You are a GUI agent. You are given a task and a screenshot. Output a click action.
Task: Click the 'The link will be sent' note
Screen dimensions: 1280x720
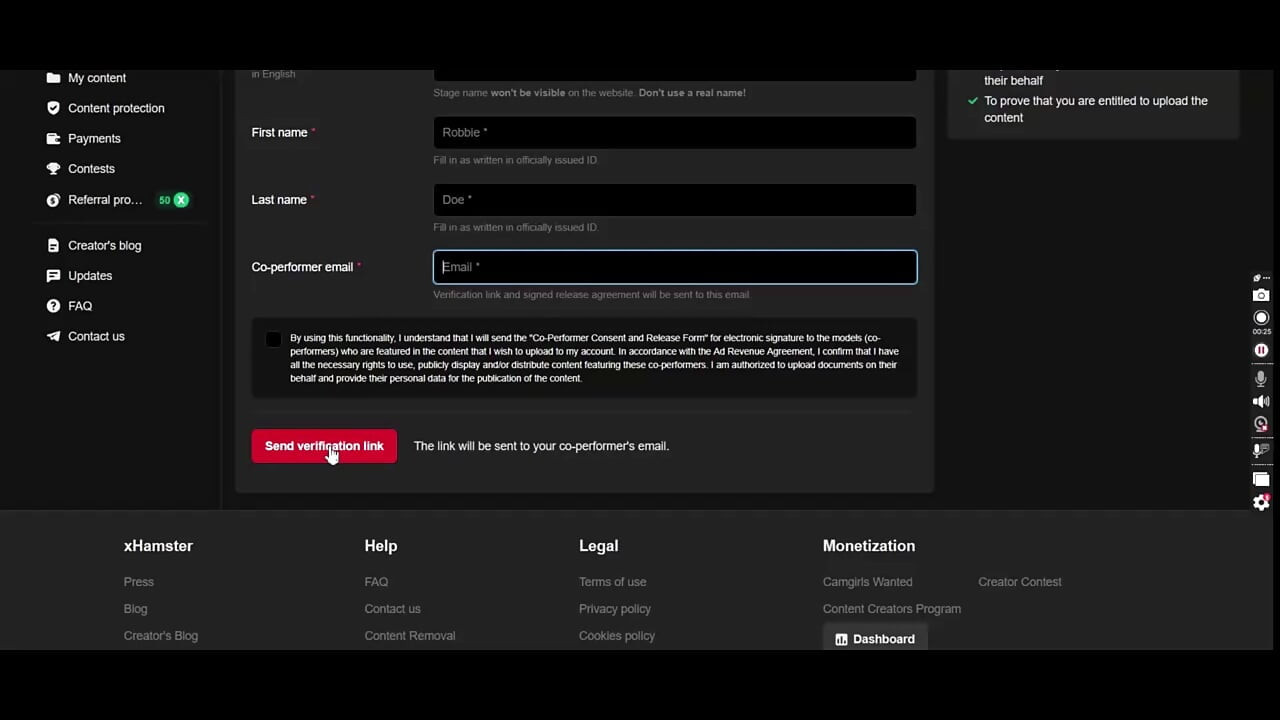(x=541, y=446)
